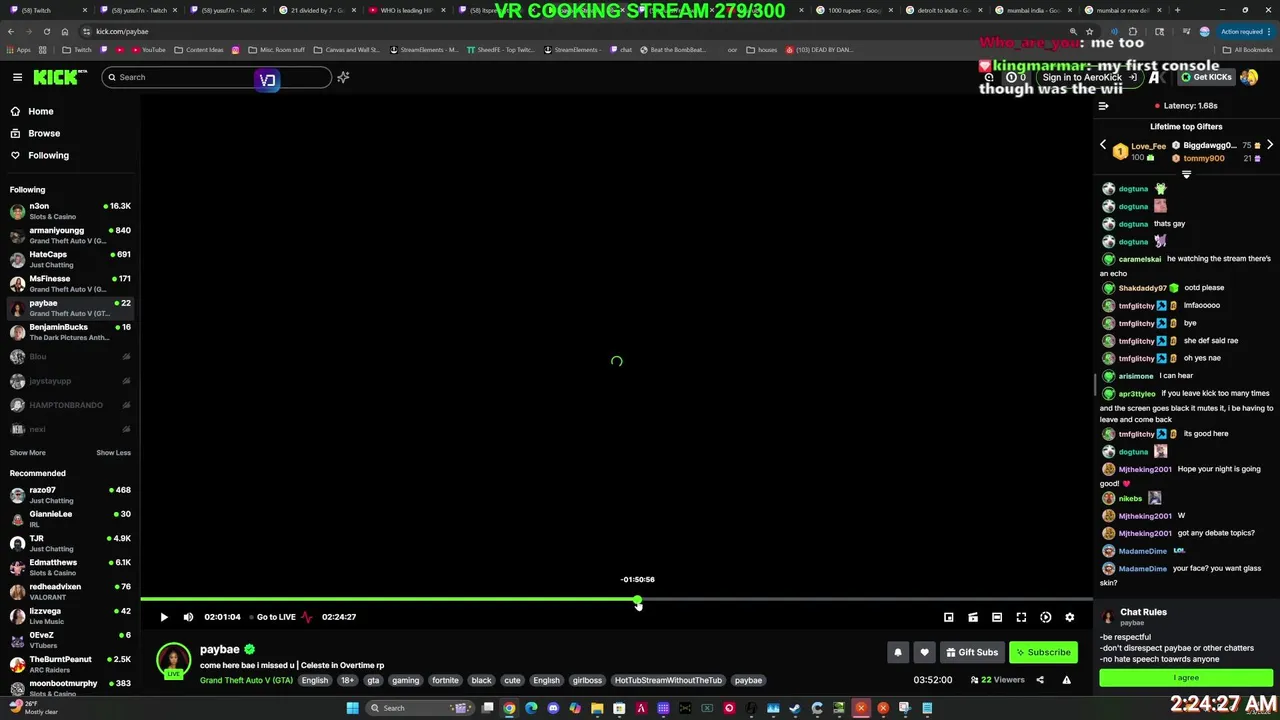
Task: Open Love_Fee top gifter profile
Action: point(1148,146)
